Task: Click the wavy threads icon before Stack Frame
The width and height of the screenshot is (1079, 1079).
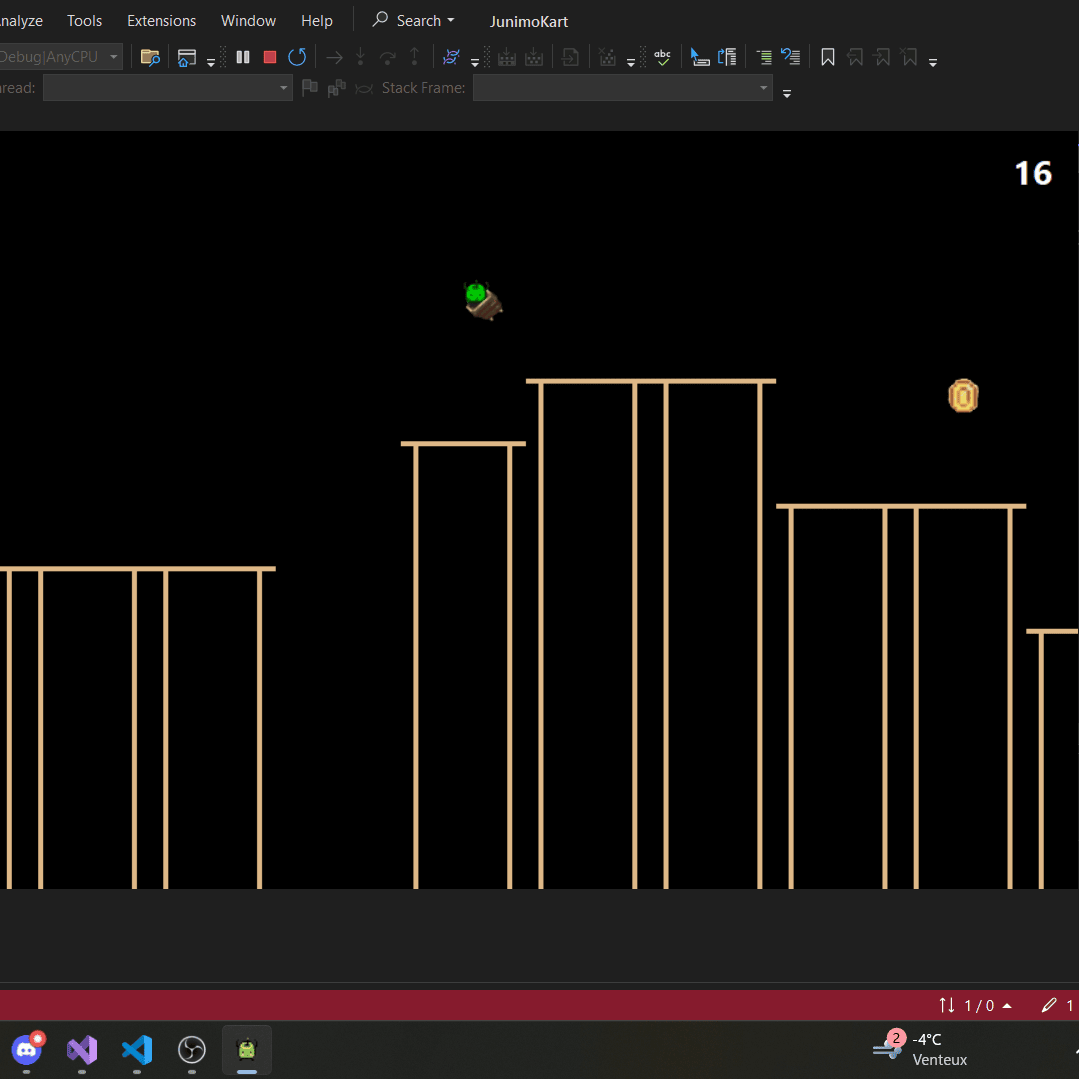Action: [x=363, y=88]
